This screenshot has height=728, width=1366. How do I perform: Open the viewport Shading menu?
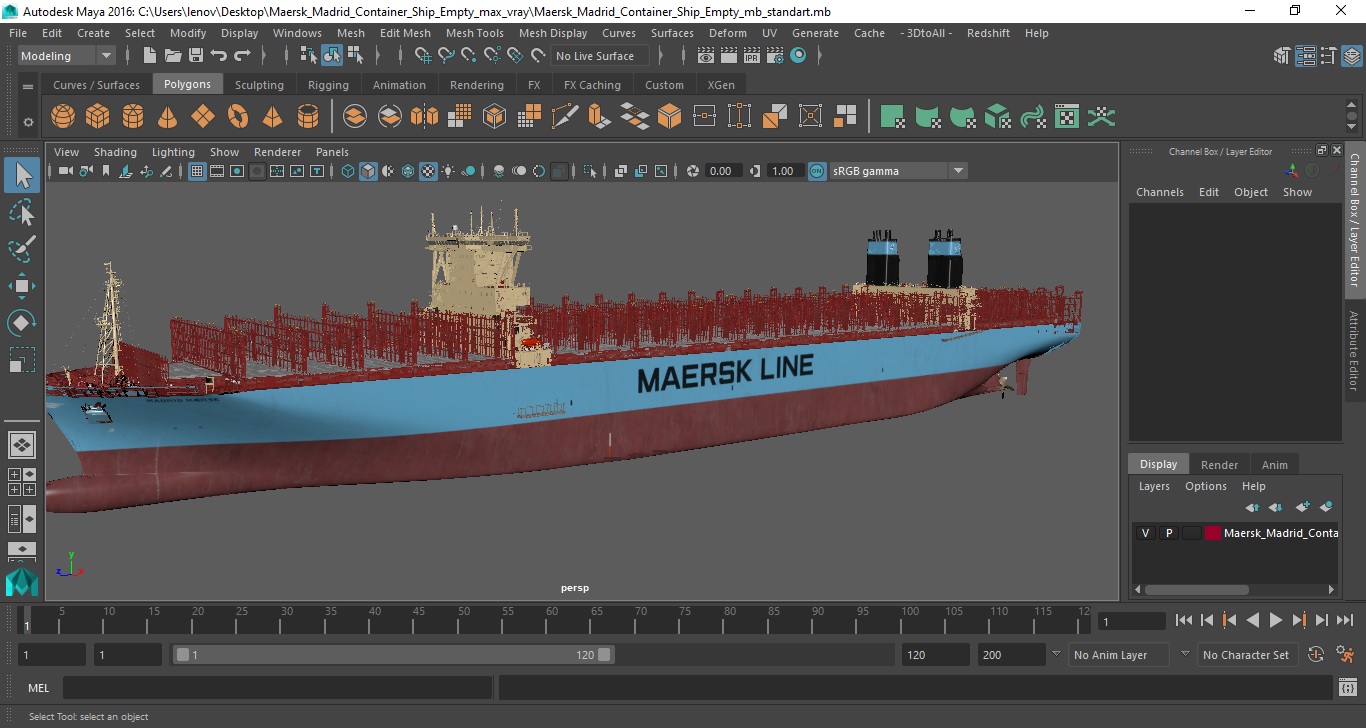click(115, 152)
